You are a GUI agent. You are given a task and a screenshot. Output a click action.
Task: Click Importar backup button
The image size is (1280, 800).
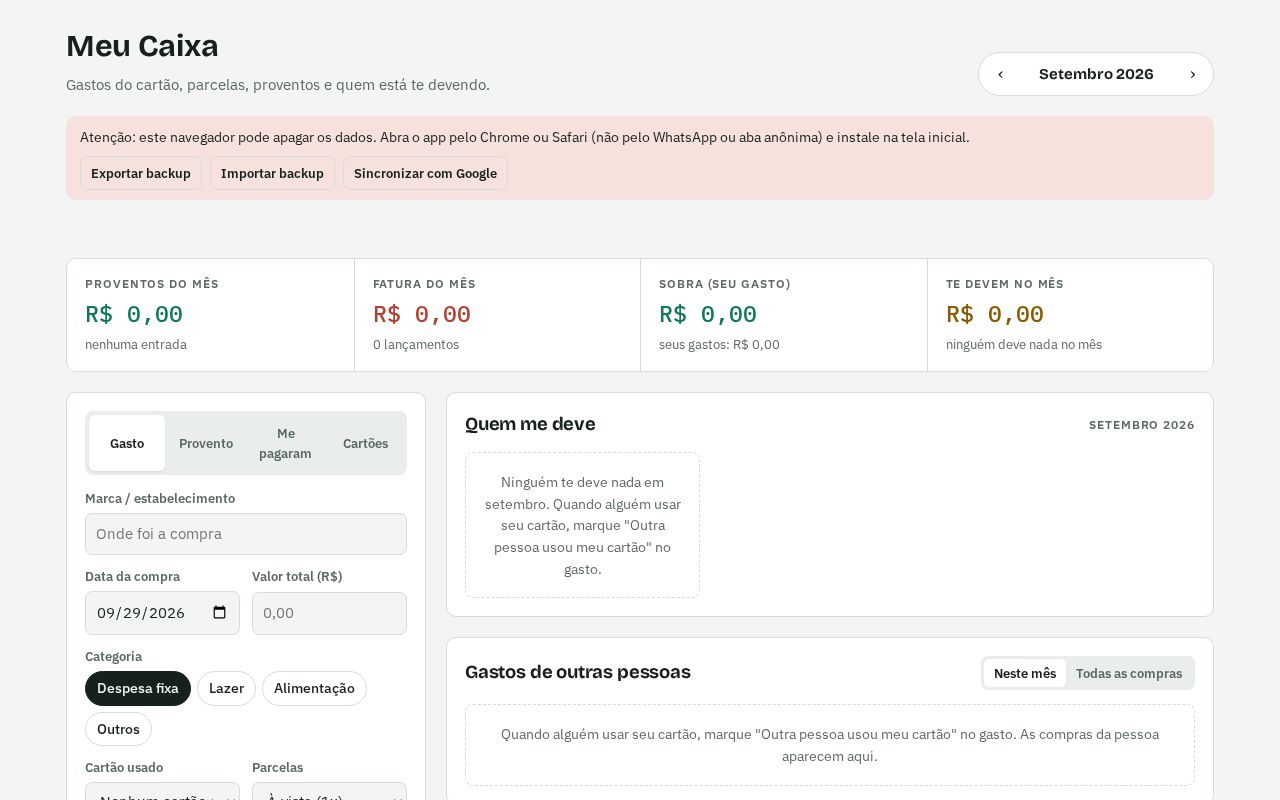(272, 173)
